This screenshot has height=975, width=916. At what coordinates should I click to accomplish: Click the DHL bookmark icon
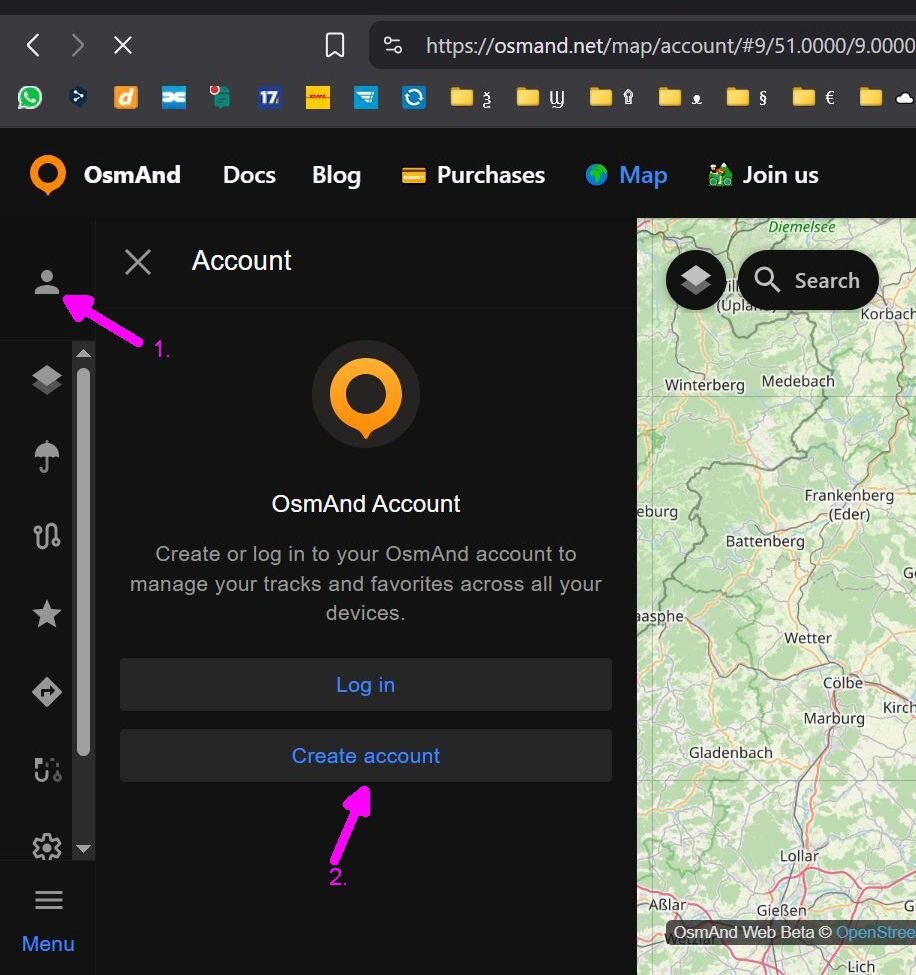(318, 97)
